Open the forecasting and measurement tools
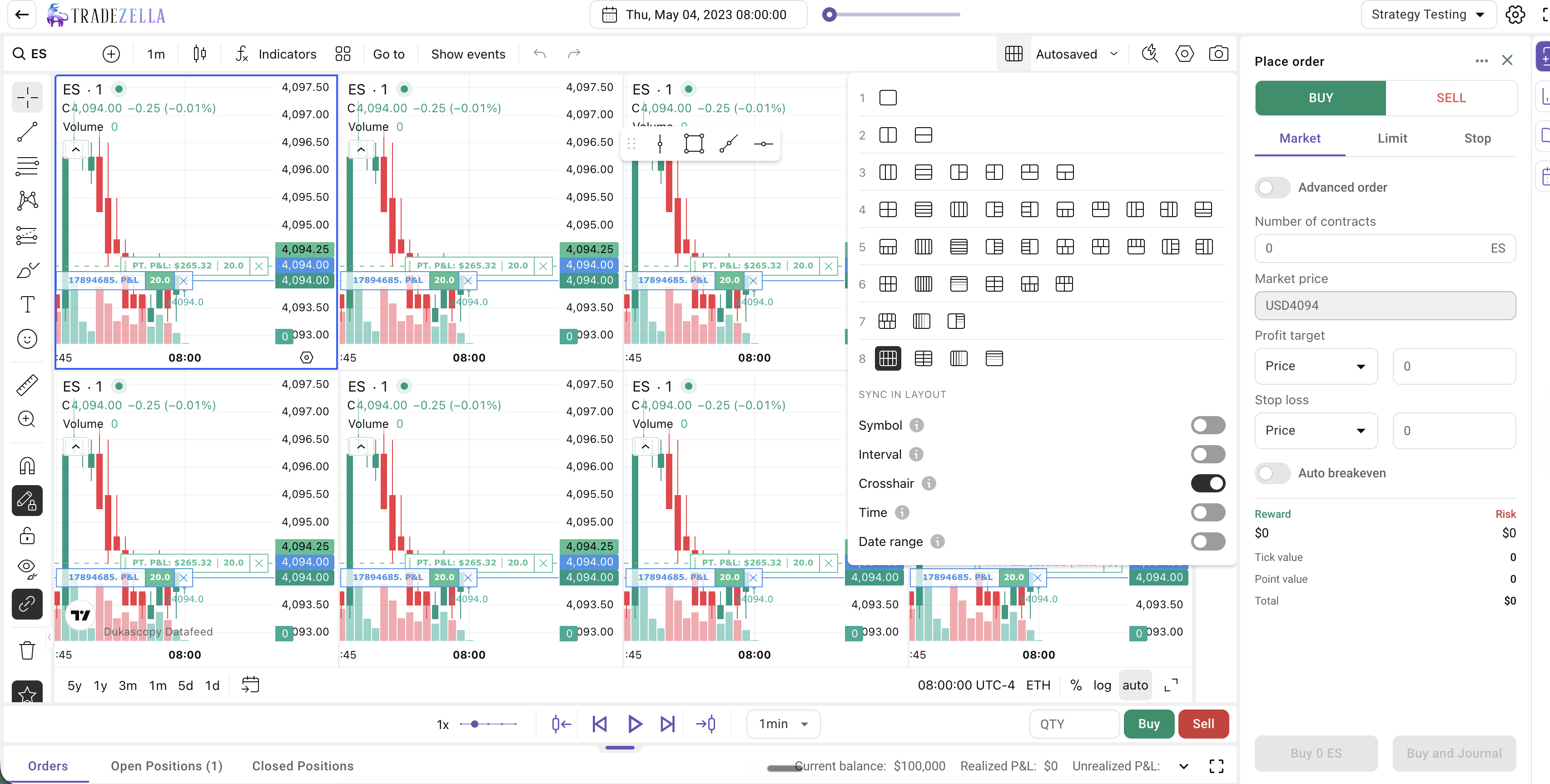Image resolution: width=1550 pixels, height=784 pixels. click(27, 235)
